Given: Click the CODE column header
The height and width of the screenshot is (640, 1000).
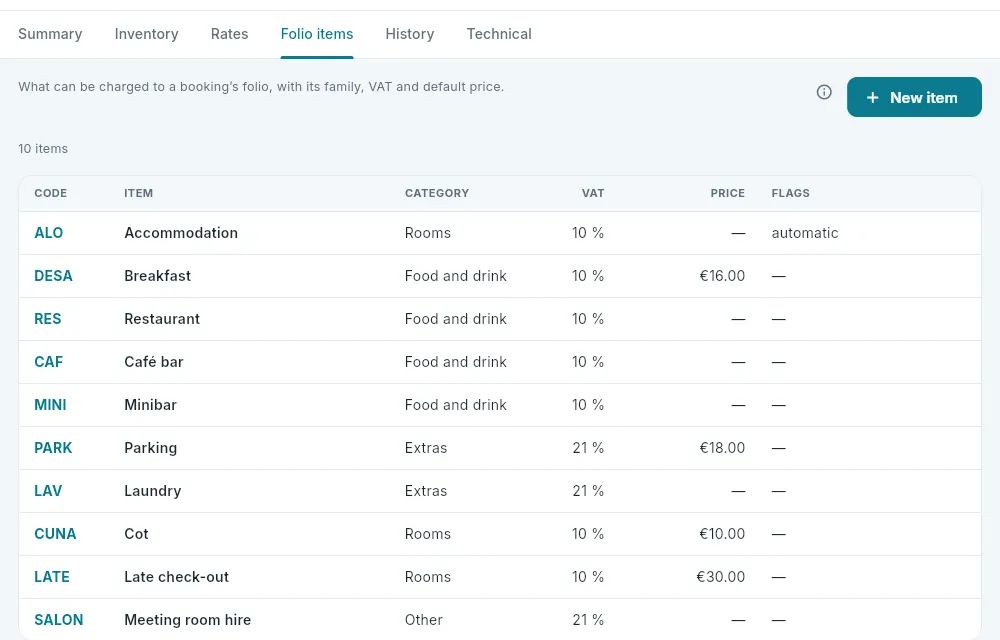Looking at the screenshot, I should pyautogui.click(x=50, y=193).
